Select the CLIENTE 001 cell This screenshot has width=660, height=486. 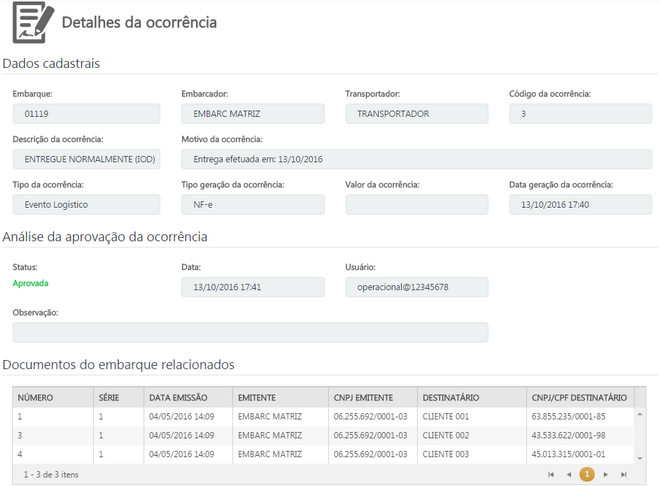click(x=472, y=417)
